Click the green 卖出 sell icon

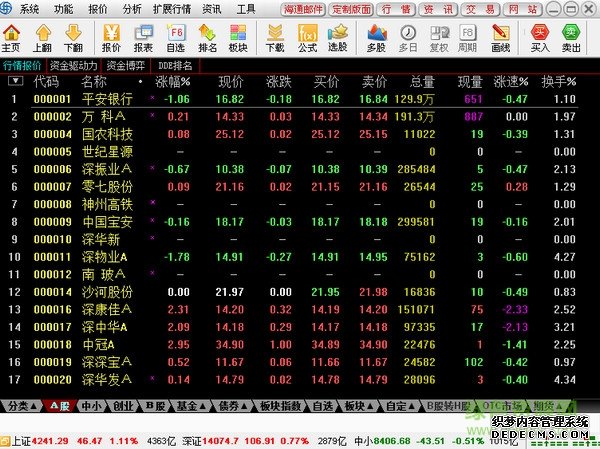click(x=571, y=38)
